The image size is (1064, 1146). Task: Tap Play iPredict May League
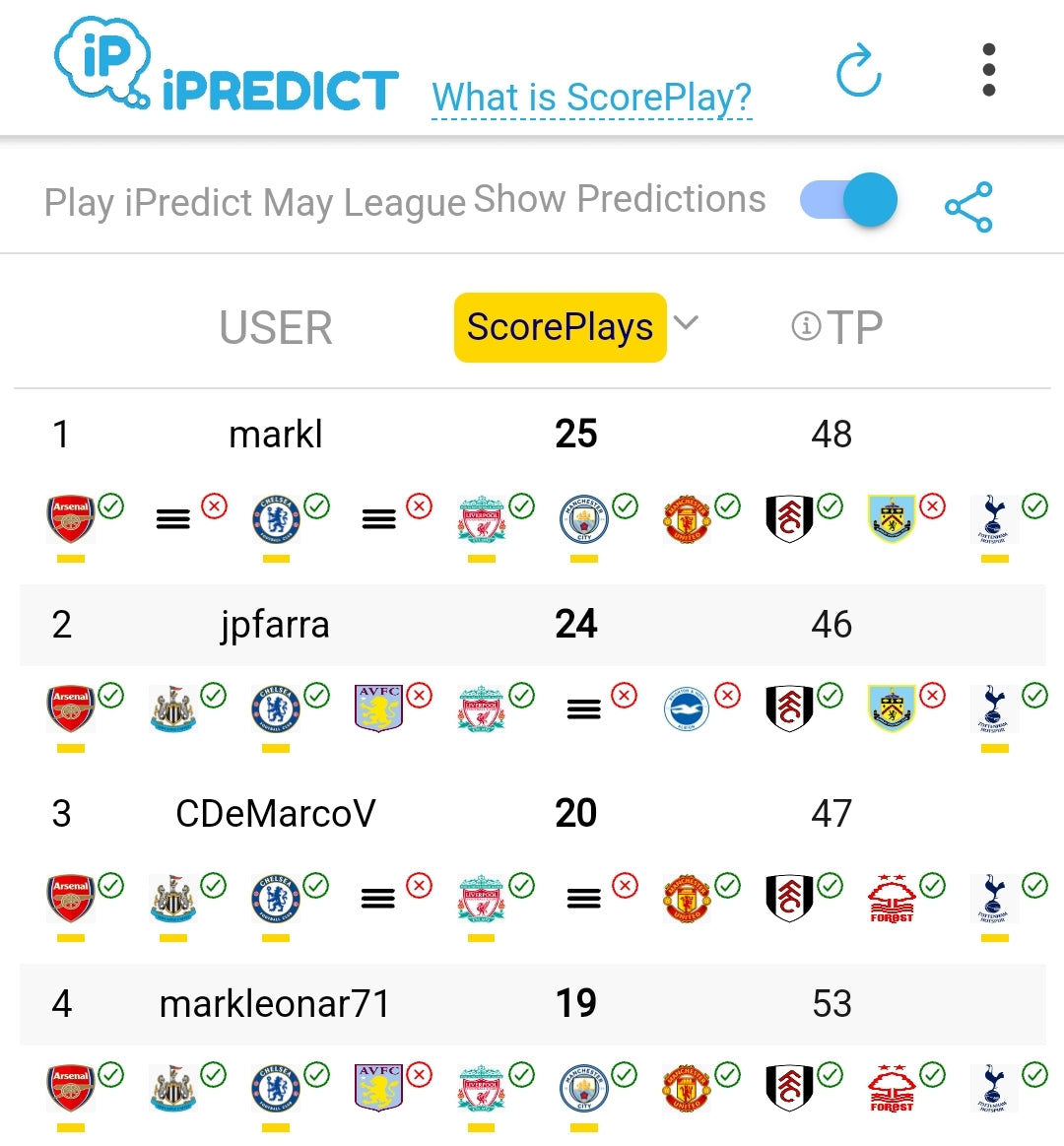(x=254, y=203)
